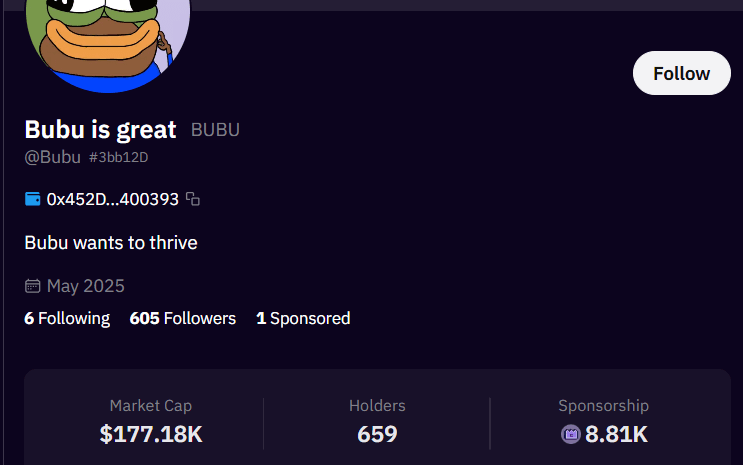Click the blue wallet icon
743x465 pixels.
point(33,199)
